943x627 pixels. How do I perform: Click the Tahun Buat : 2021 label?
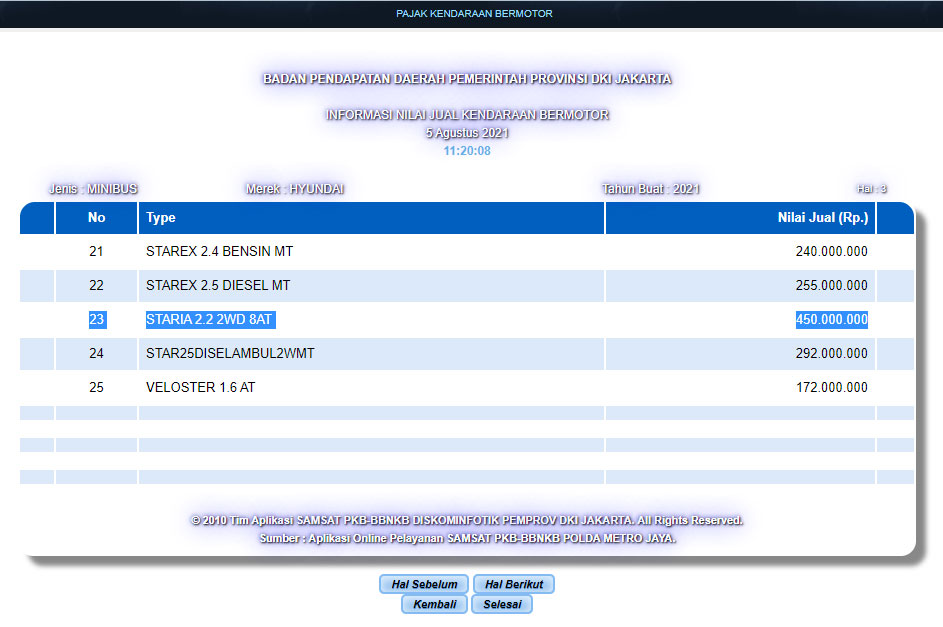click(x=651, y=189)
